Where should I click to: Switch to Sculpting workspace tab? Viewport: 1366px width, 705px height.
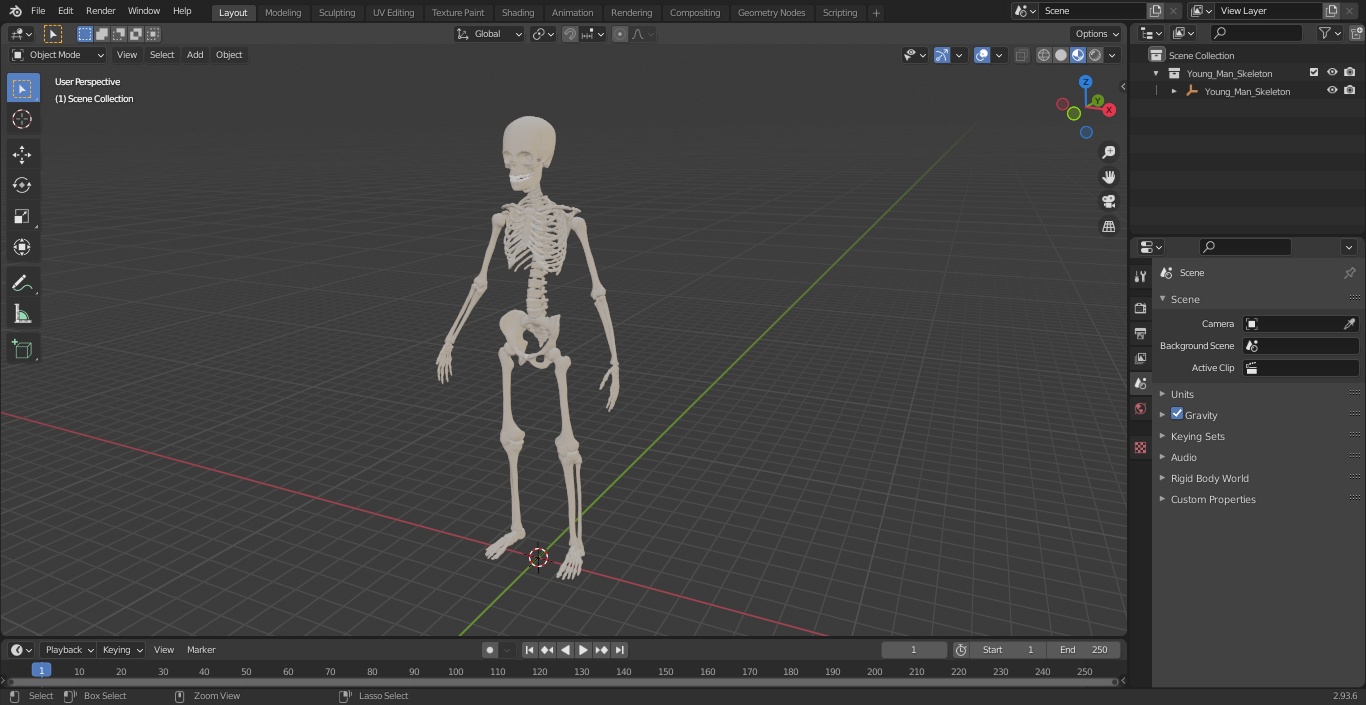pos(337,12)
